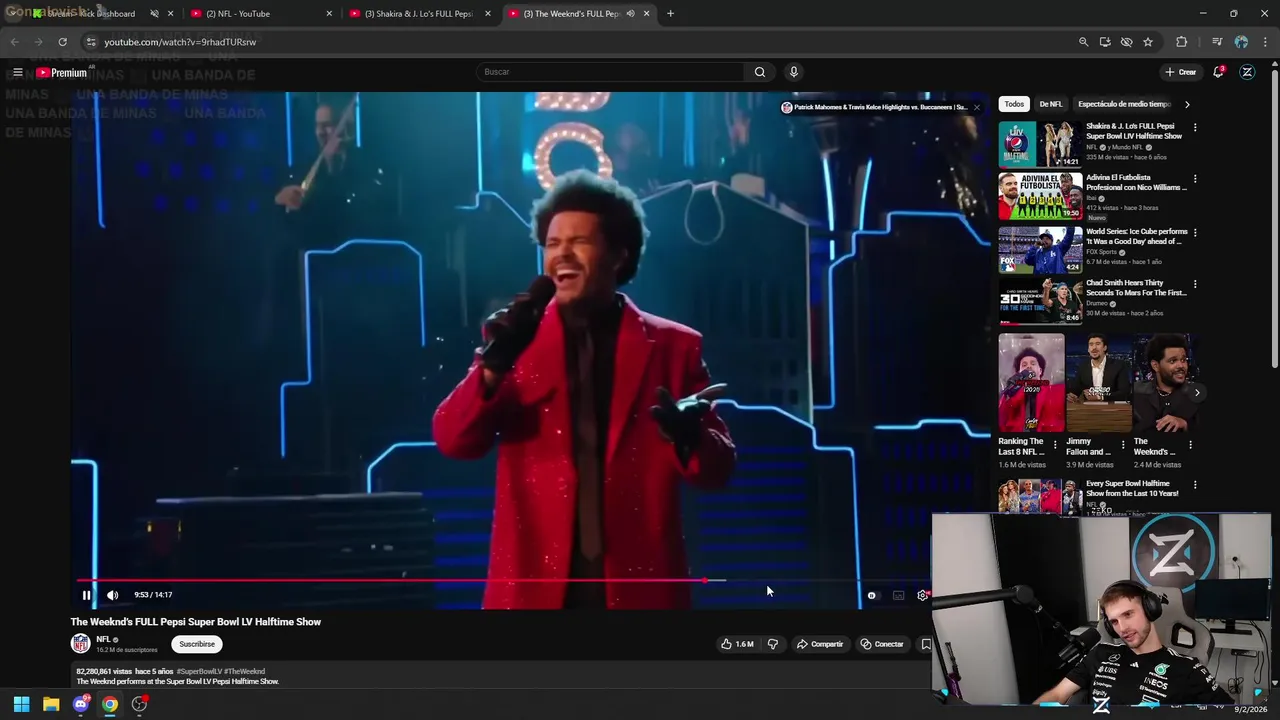Open the Crear create button

1180,72
